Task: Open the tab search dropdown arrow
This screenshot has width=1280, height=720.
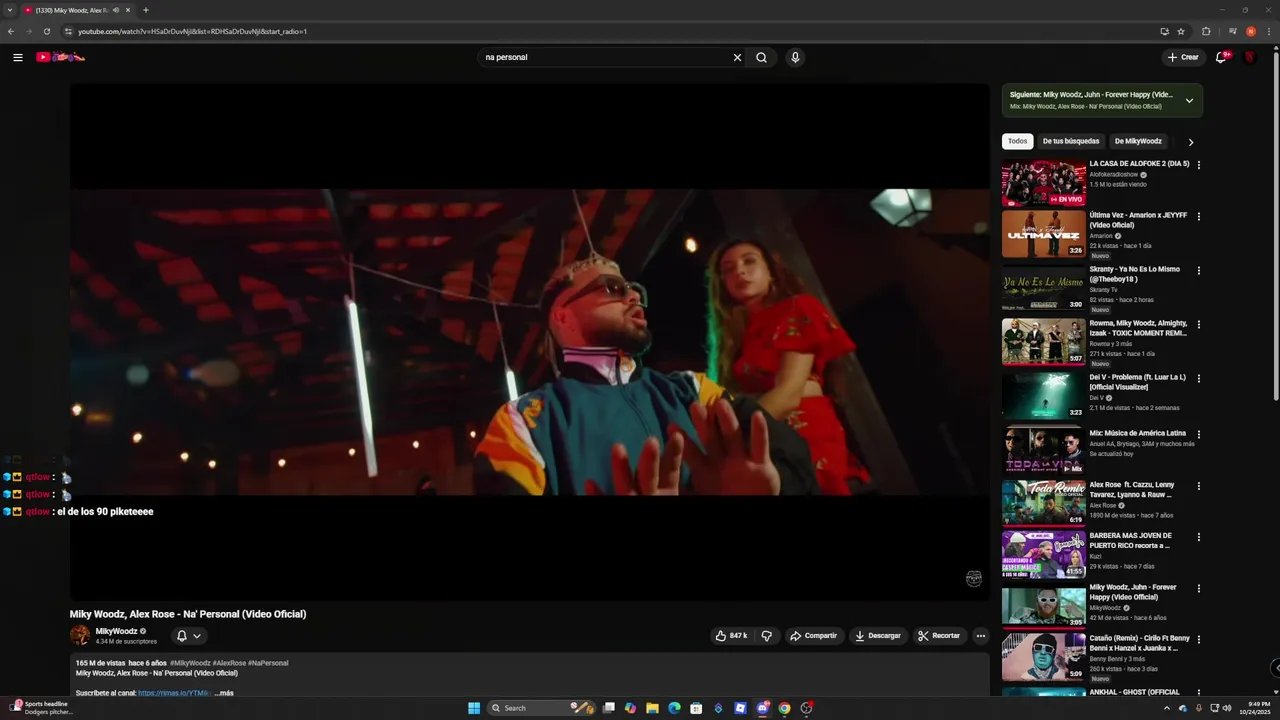Action: point(10,10)
